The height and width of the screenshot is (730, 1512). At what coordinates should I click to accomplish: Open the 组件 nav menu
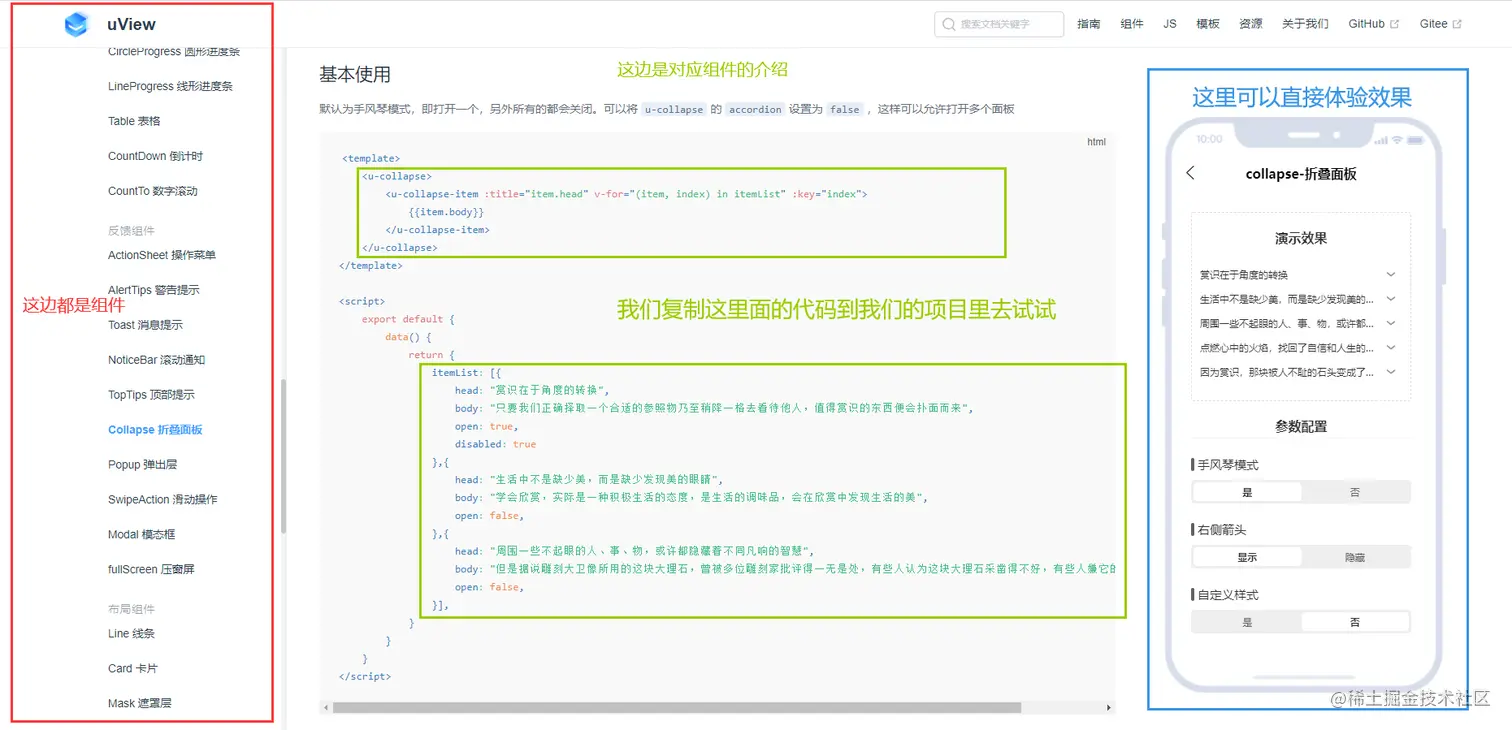click(x=1132, y=24)
